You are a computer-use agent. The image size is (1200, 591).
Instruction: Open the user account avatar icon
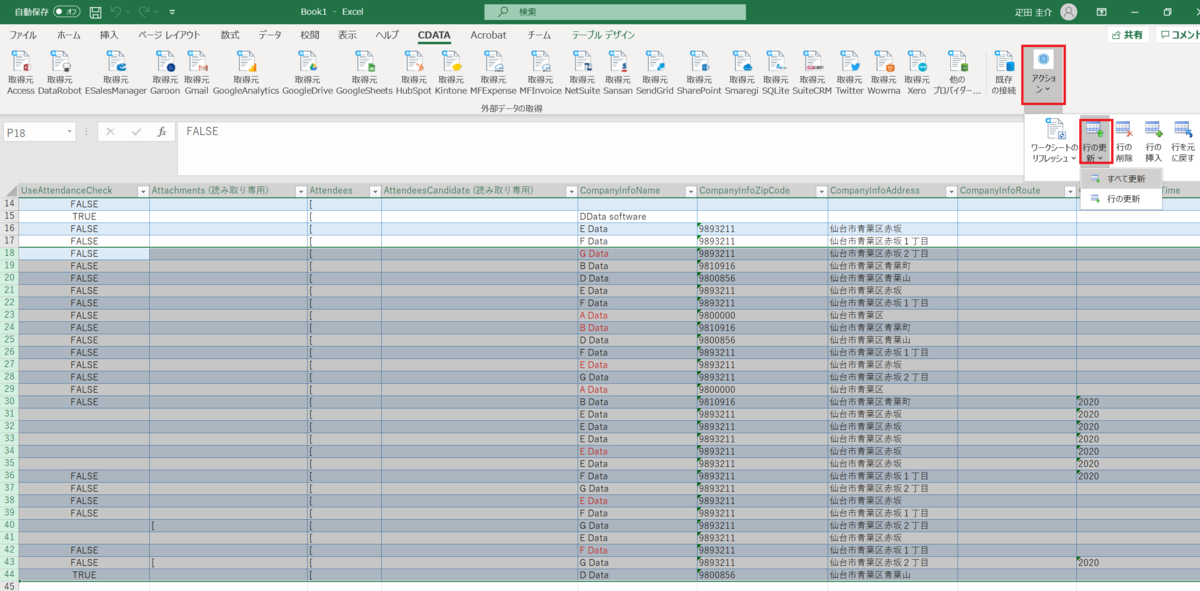click(1069, 12)
